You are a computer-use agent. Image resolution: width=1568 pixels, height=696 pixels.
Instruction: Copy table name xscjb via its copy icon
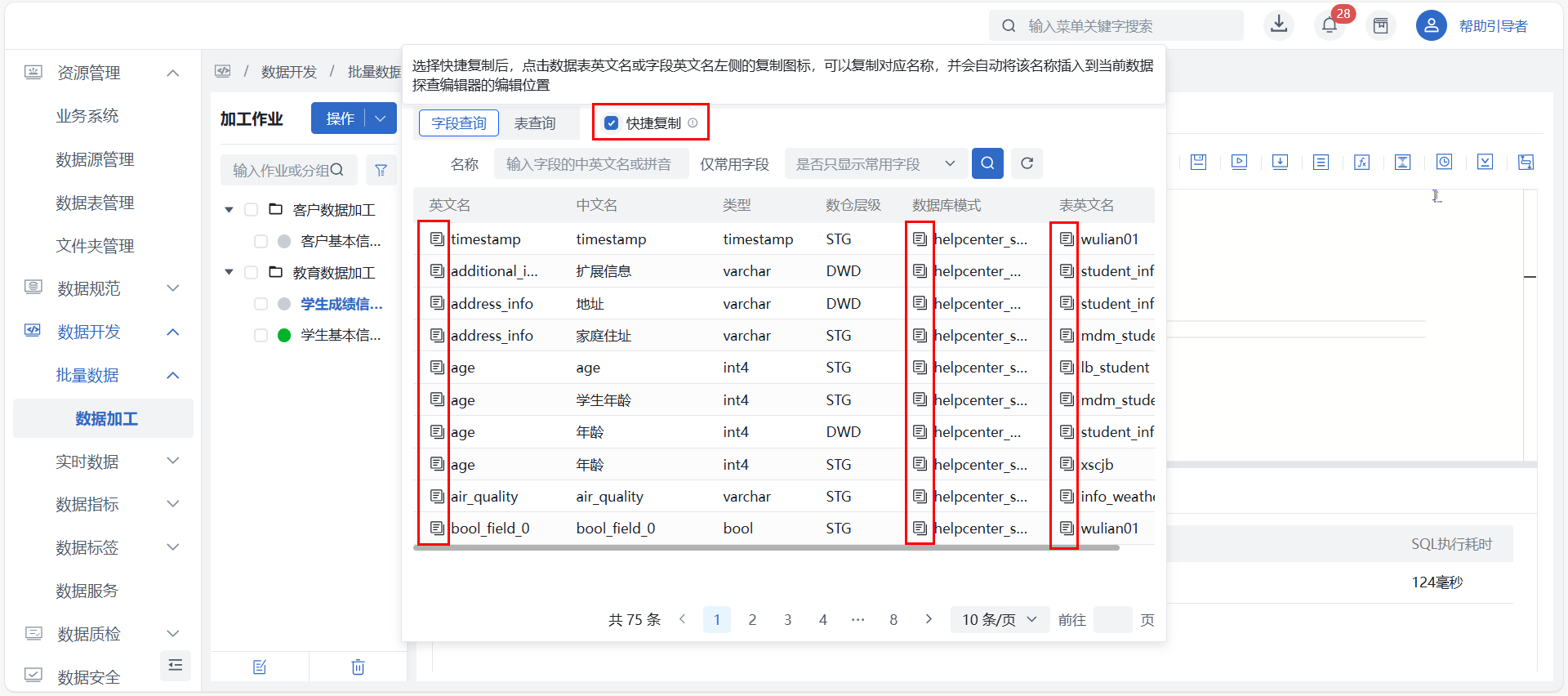(1067, 464)
